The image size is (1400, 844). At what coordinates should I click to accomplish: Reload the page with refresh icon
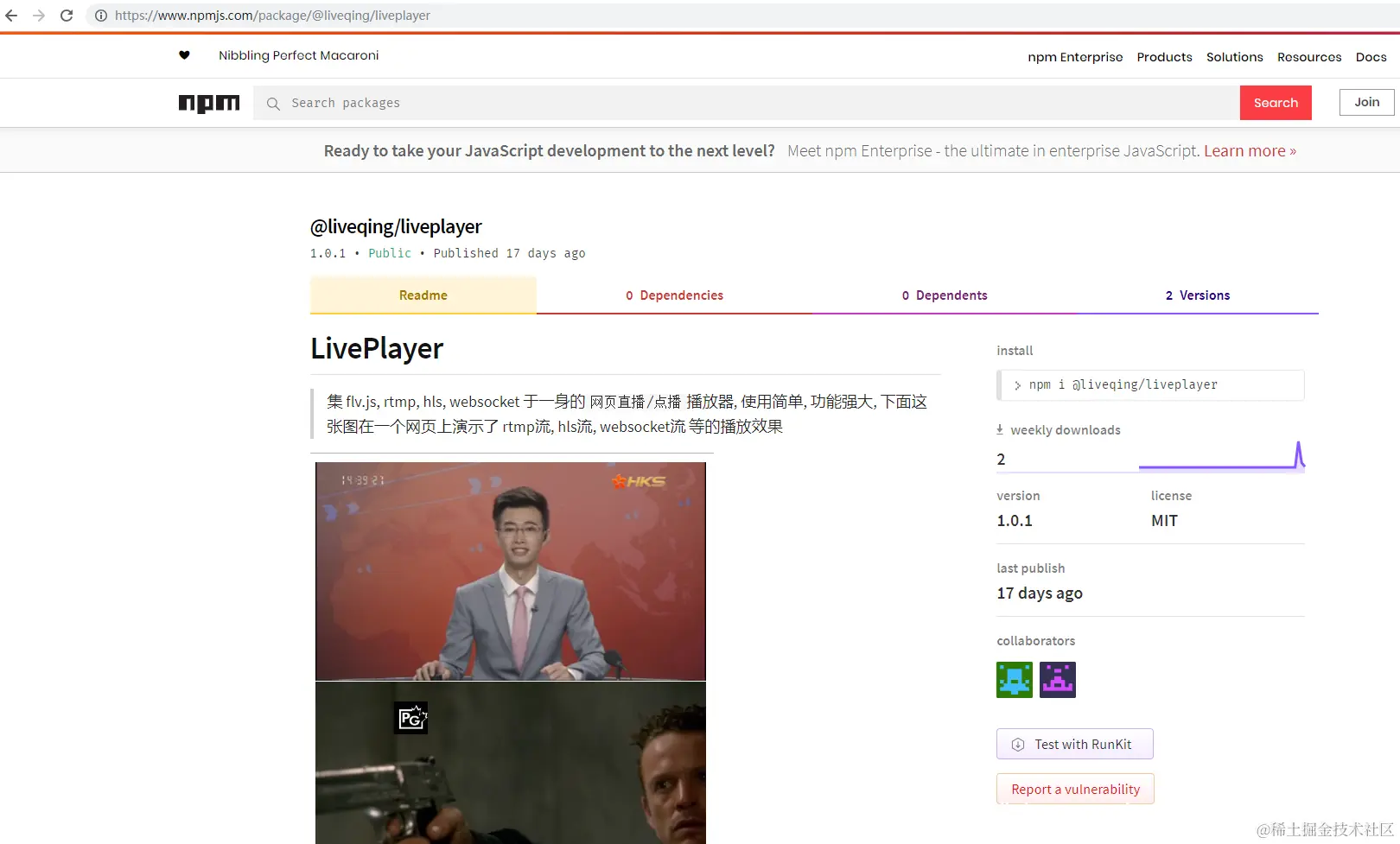[67, 16]
